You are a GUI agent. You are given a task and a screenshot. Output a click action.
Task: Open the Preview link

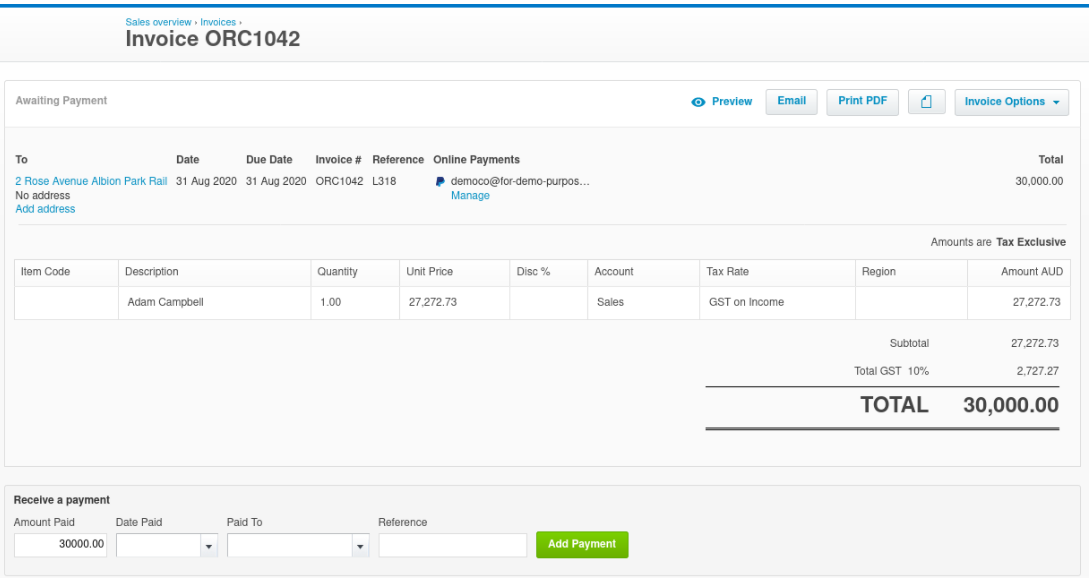[732, 101]
